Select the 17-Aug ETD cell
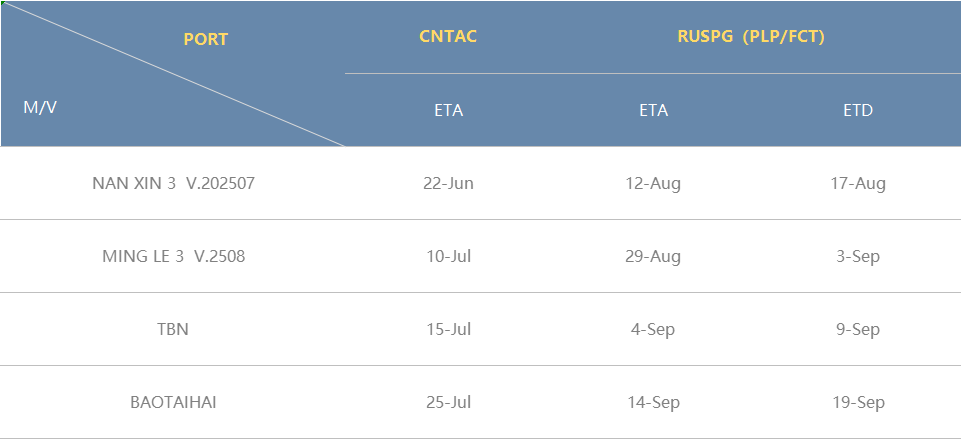 click(x=858, y=183)
